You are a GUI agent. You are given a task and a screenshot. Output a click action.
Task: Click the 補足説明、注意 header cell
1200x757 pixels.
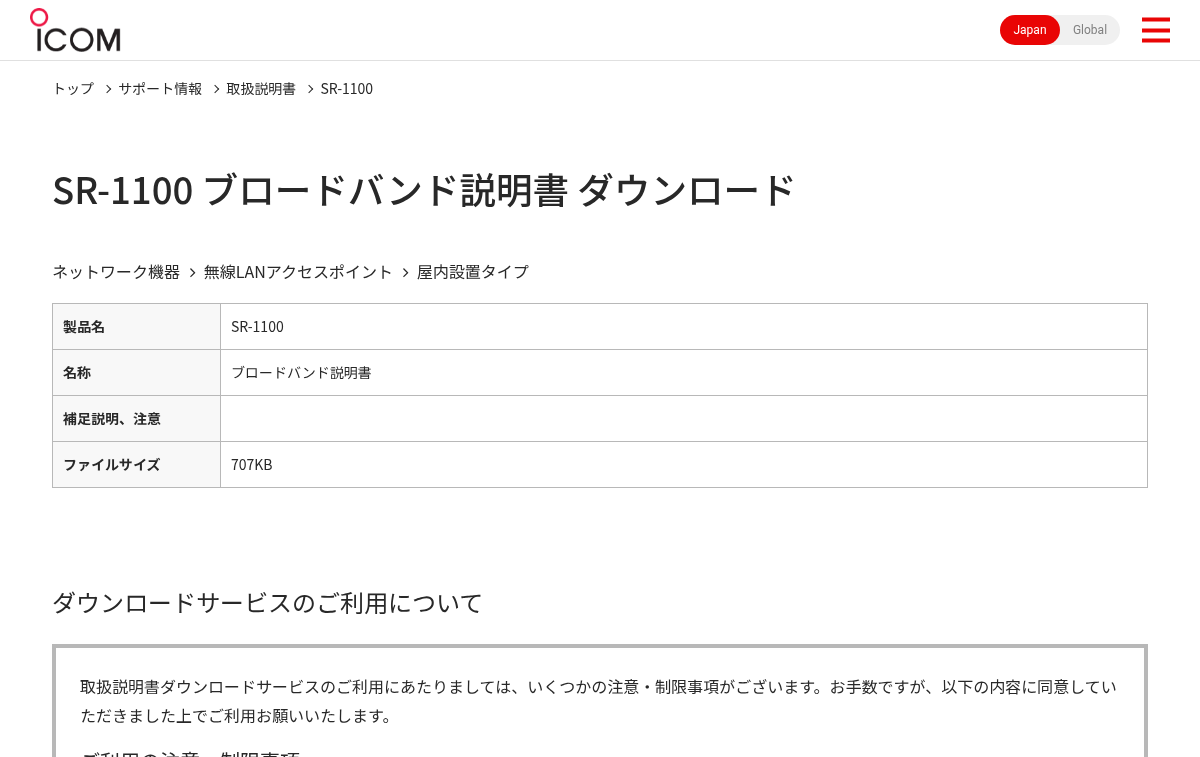[136, 419]
